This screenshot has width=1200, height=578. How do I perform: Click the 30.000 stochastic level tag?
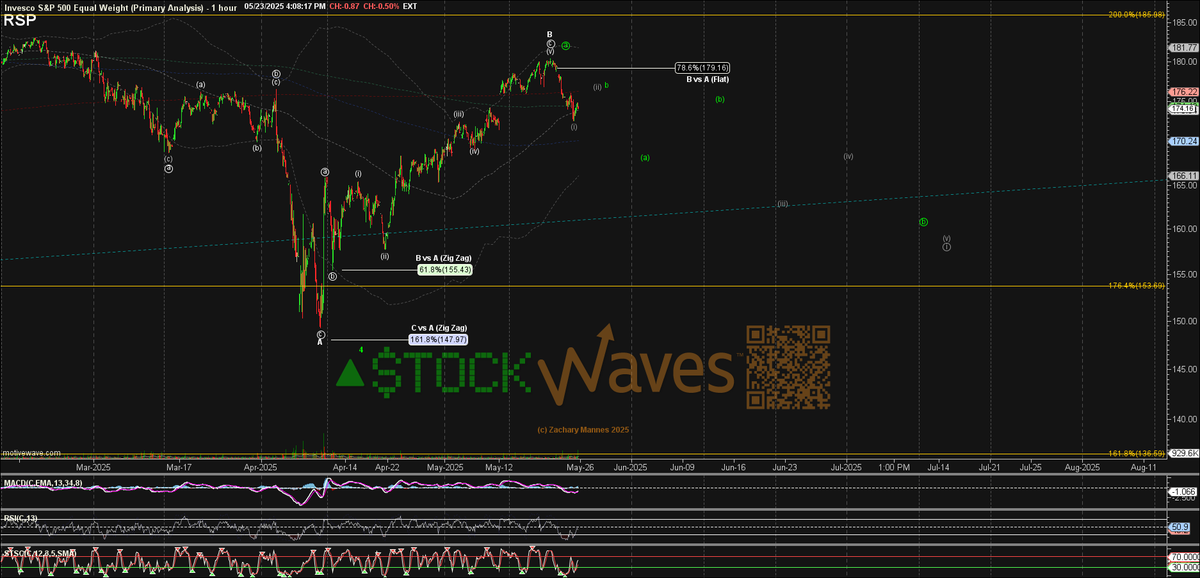(1183, 569)
